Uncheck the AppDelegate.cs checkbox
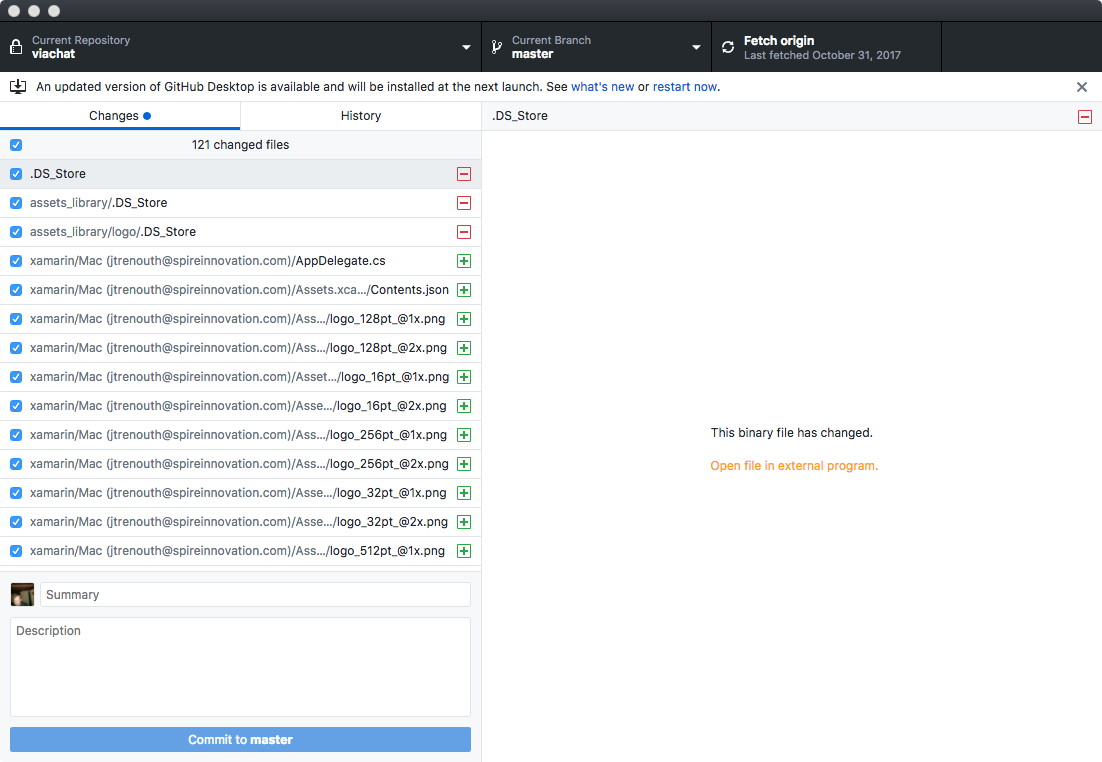The width and height of the screenshot is (1102, 762). click(x=16, y=261)
